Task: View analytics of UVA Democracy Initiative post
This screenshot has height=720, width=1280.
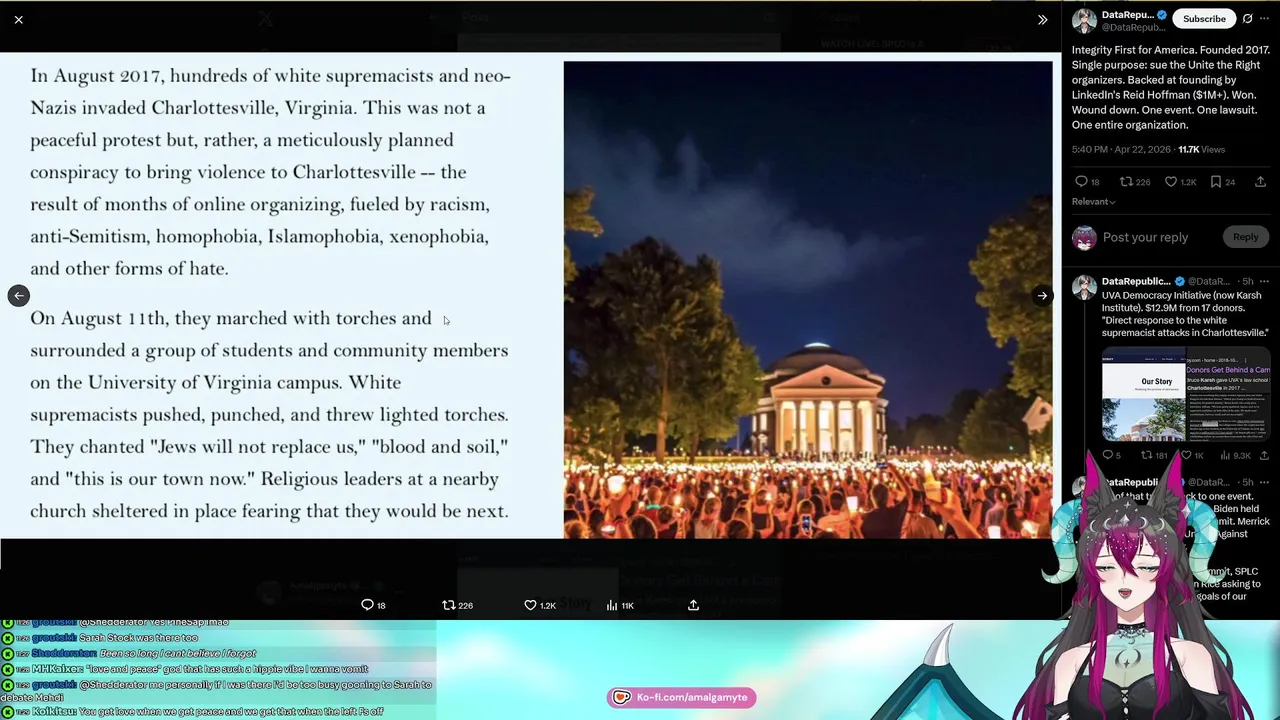Action: click(x=1225, y=455)
